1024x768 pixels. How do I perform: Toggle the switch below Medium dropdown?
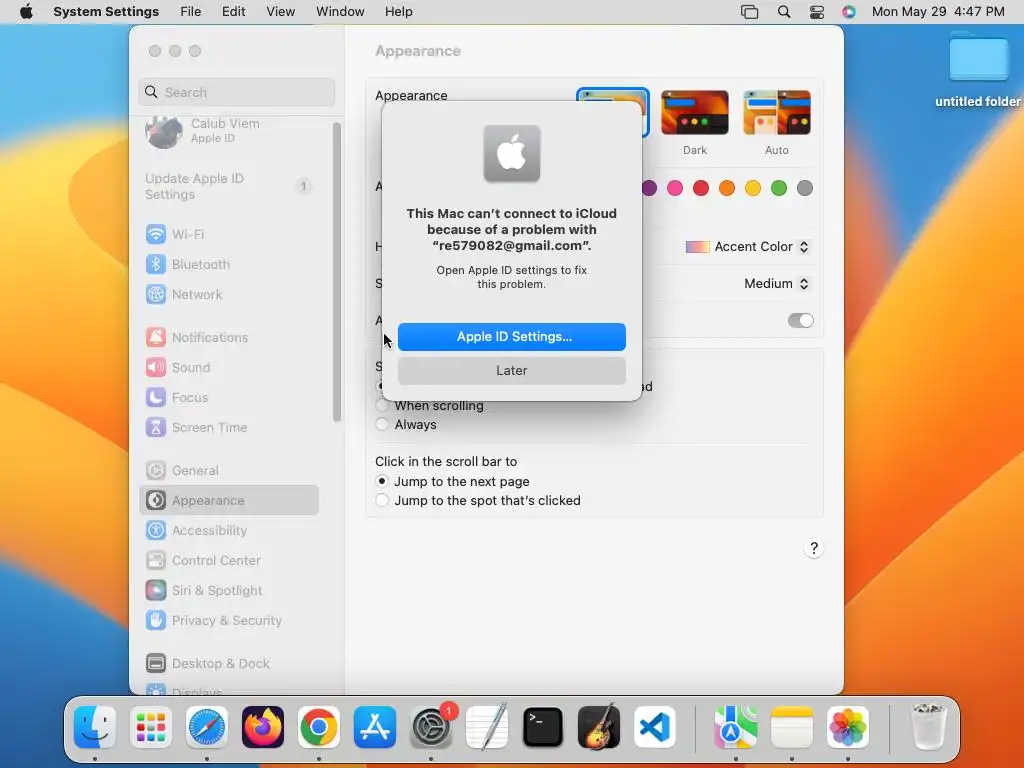click(800, 320)
